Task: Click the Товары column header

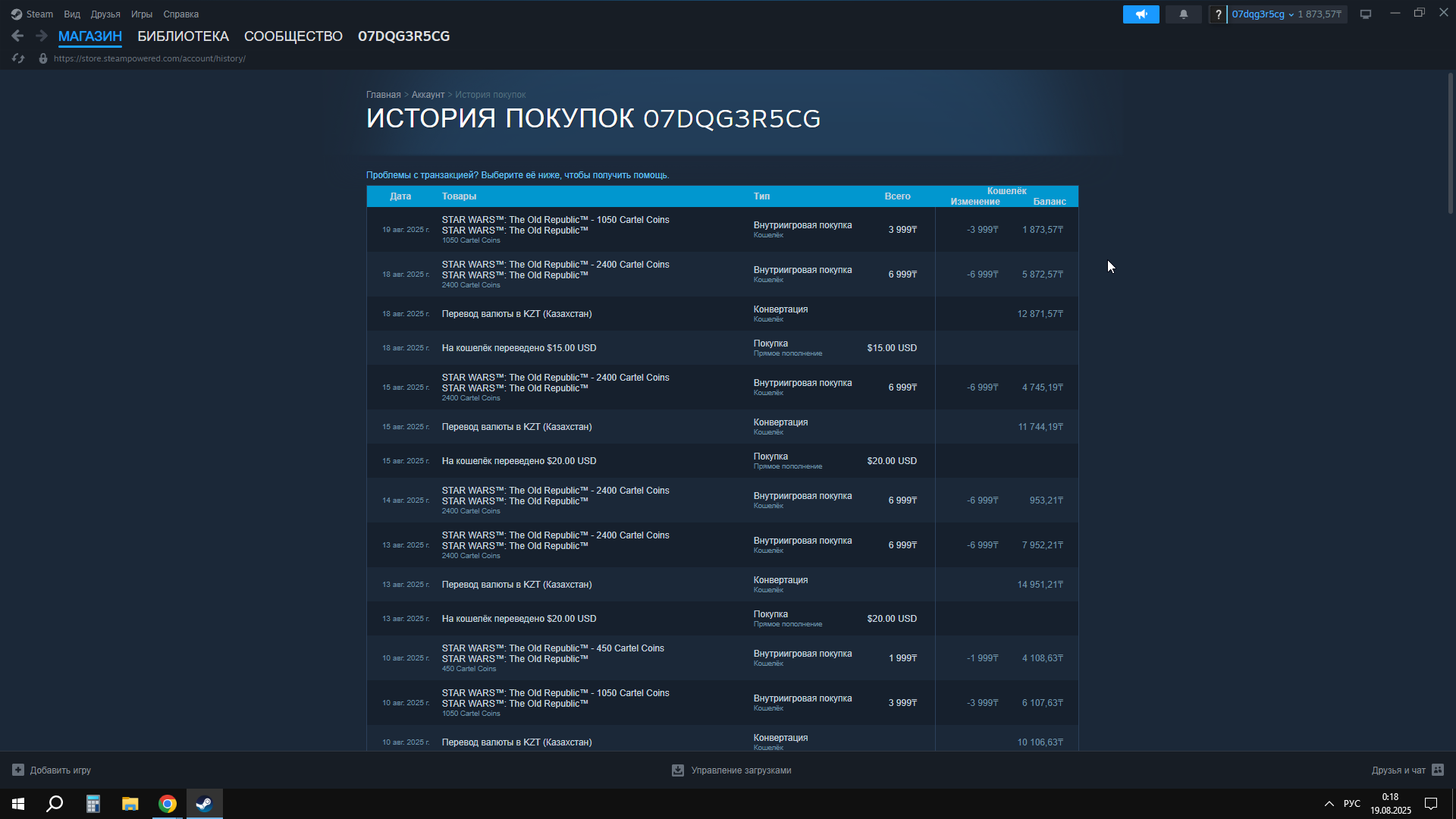Action: (459, 196)
